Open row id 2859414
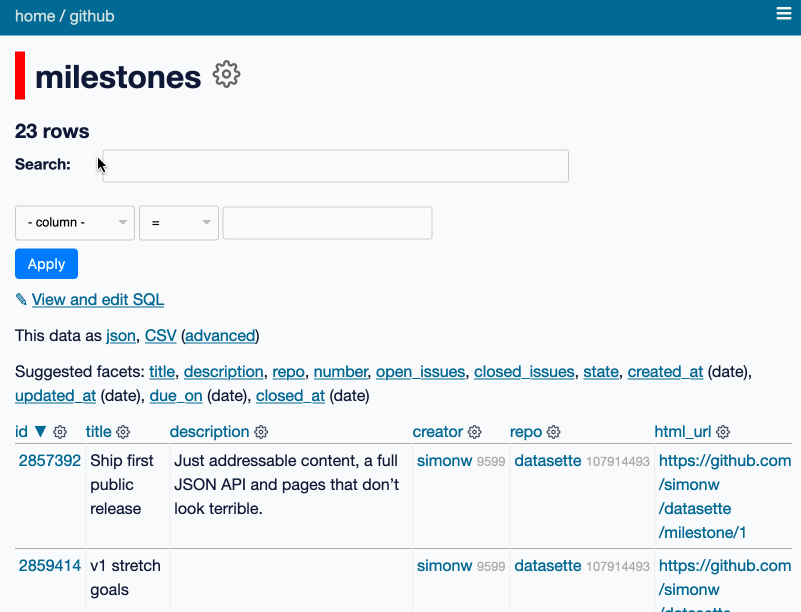 point(50,566)
